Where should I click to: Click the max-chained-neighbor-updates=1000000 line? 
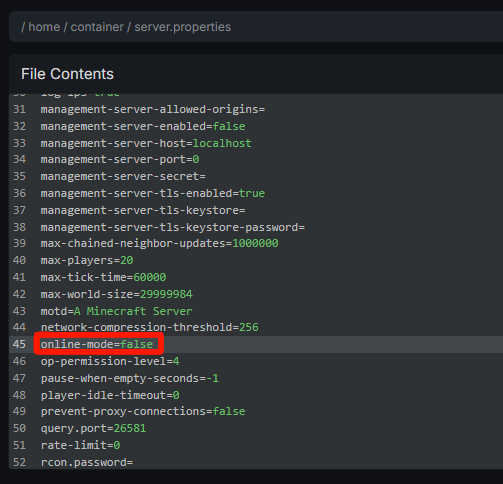pyautogui.click(x=159, y=243)
